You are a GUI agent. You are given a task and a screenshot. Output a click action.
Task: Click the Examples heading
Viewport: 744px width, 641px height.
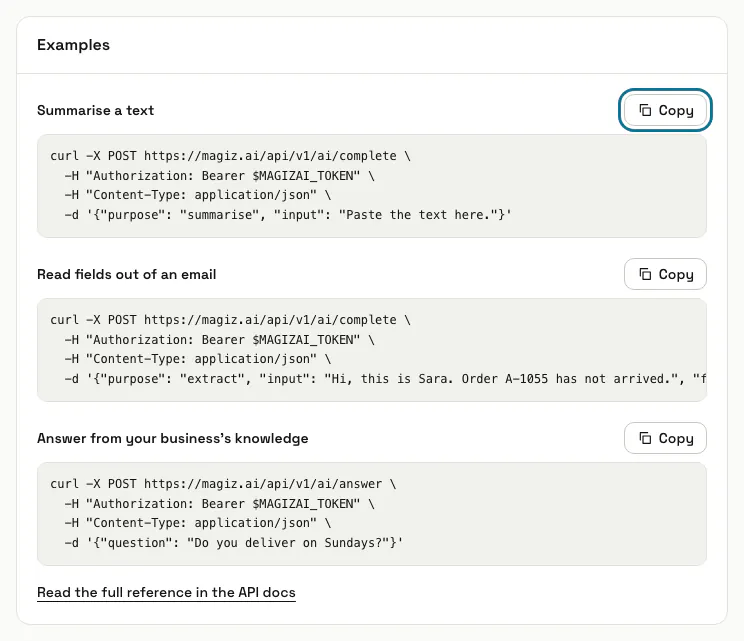[74, 45]
